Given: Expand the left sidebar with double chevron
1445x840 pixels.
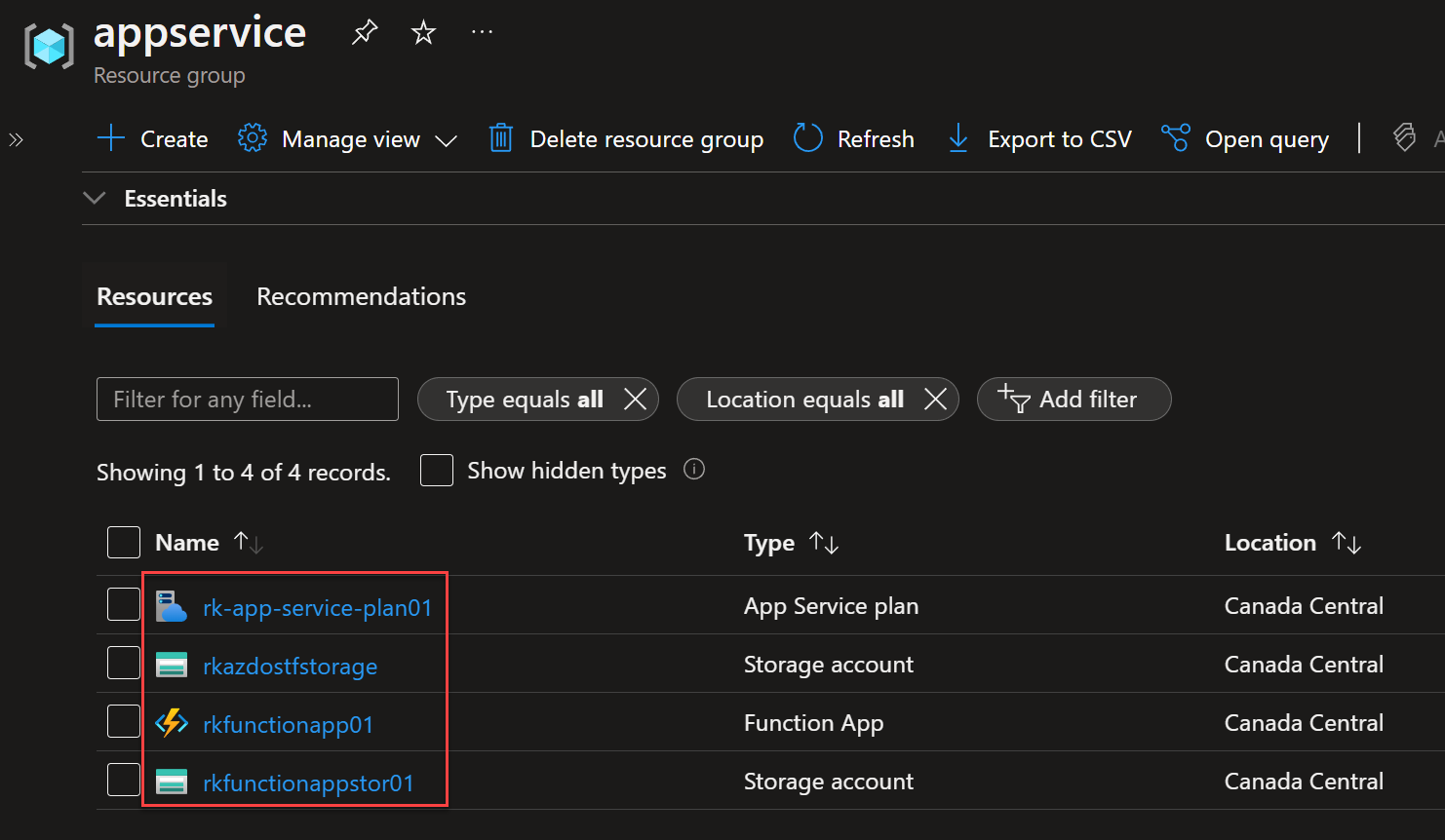Looking at the screenshot, I should coord(17,139).
